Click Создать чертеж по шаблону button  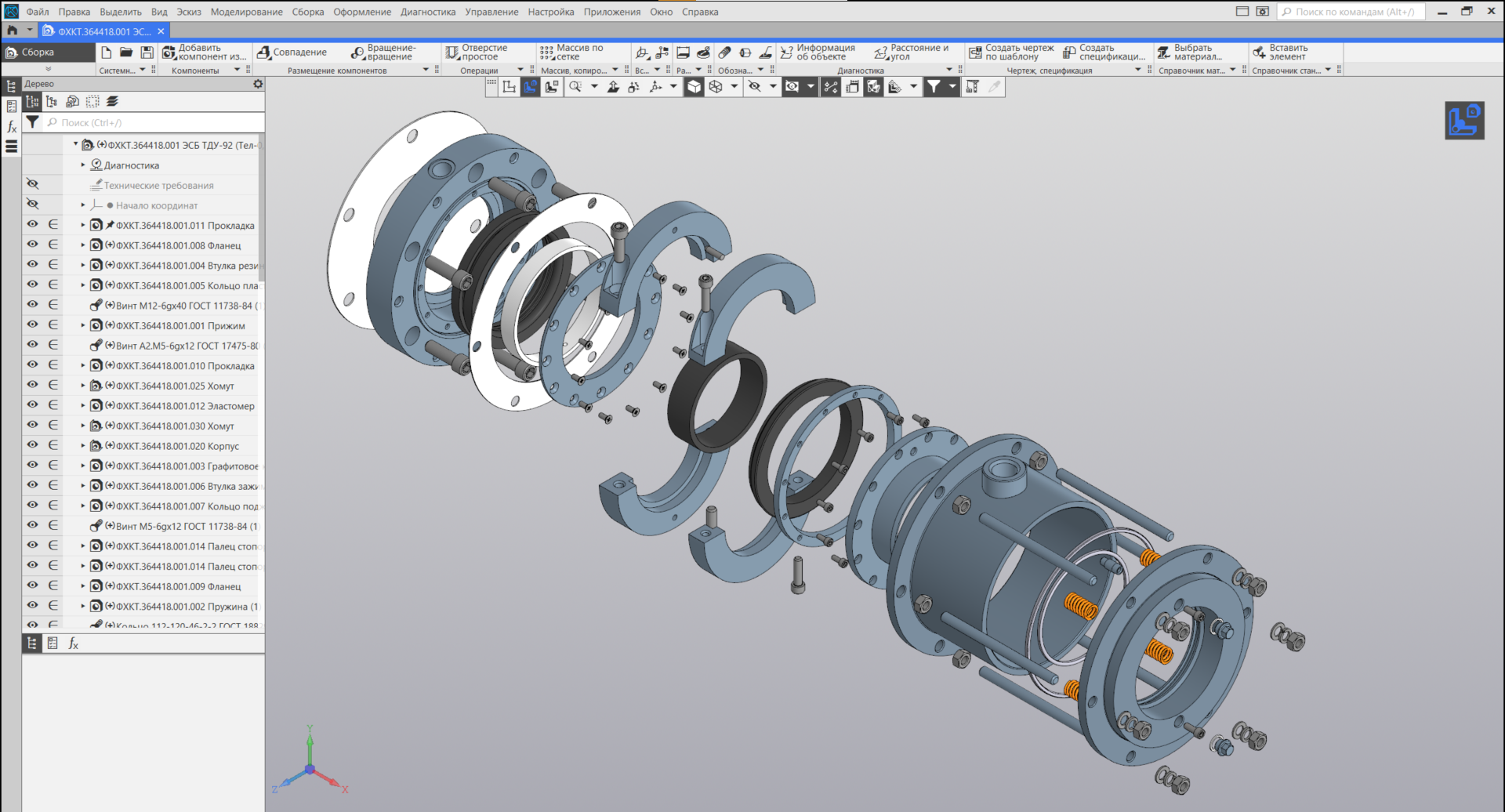[x=1011, y=53]
